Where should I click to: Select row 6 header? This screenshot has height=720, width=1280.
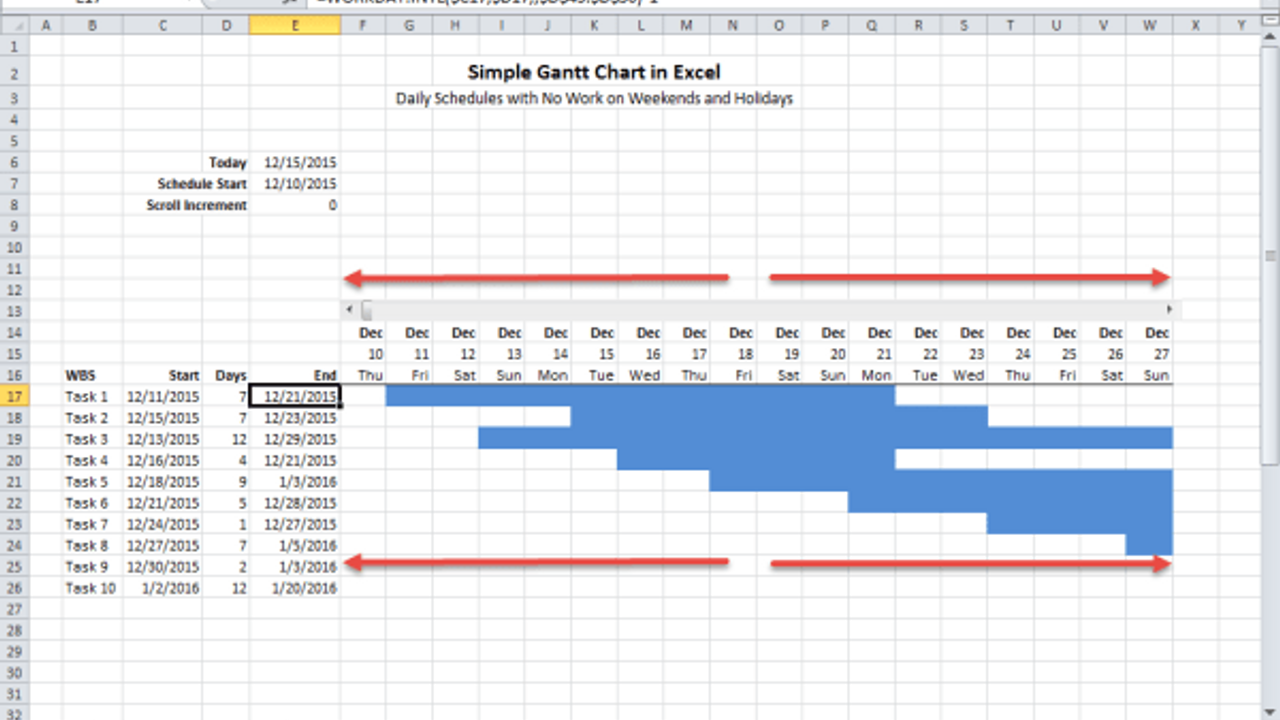pyautogui.click(x=15, y=162)
